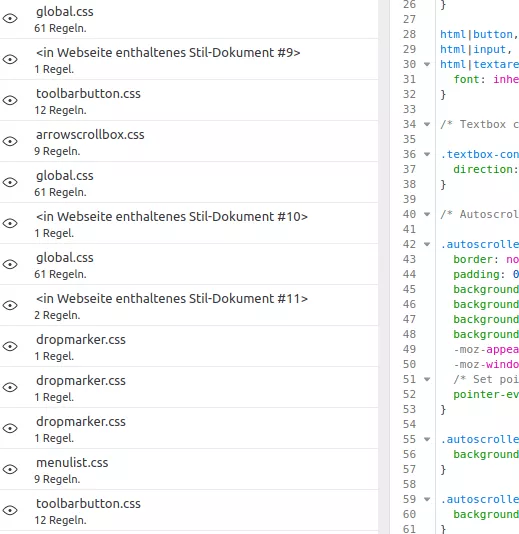
Task: Open embedded Stil-Dokument #9 entry
Action: point(189,59)
